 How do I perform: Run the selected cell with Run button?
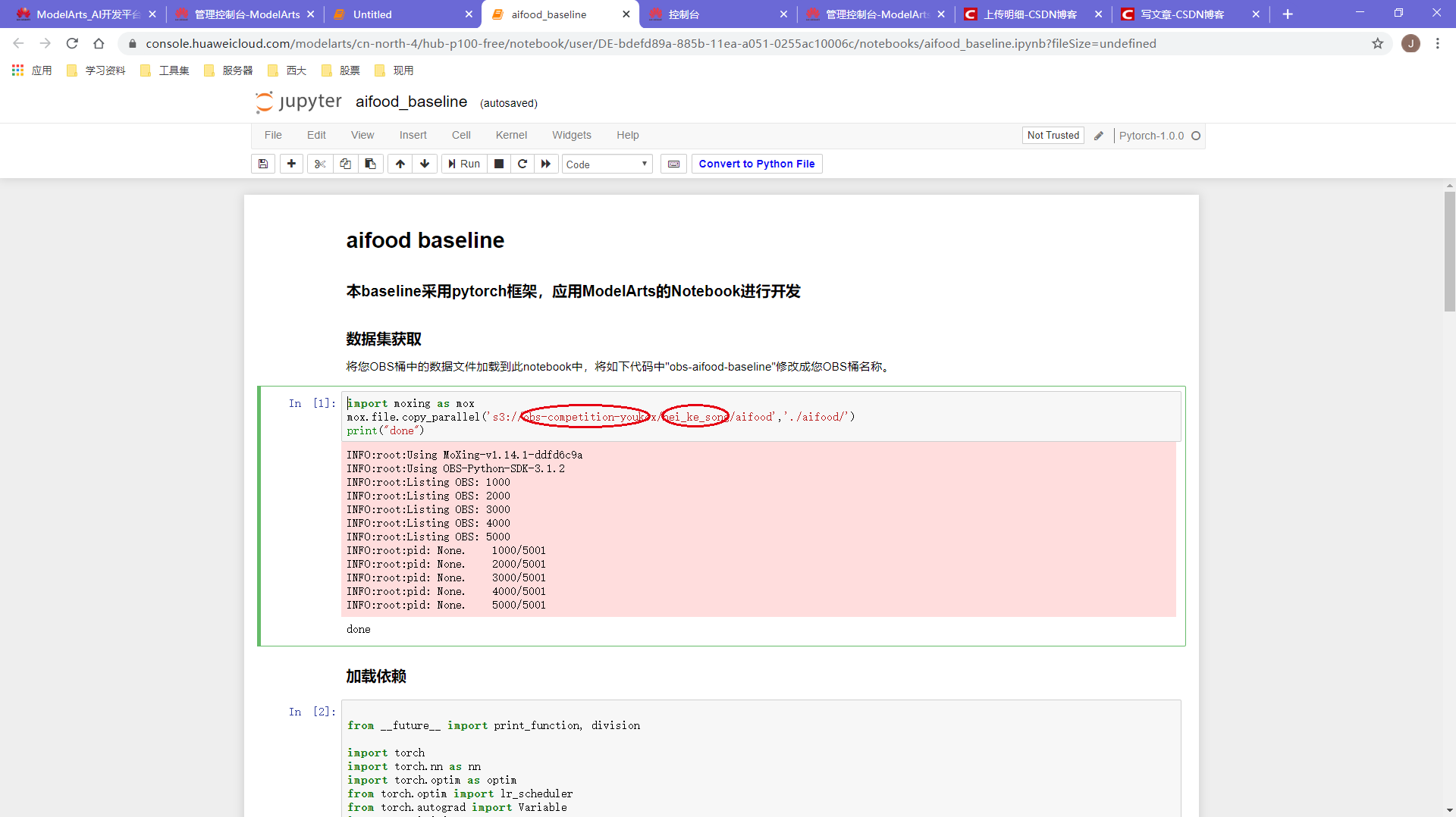(x=463, y=164)
